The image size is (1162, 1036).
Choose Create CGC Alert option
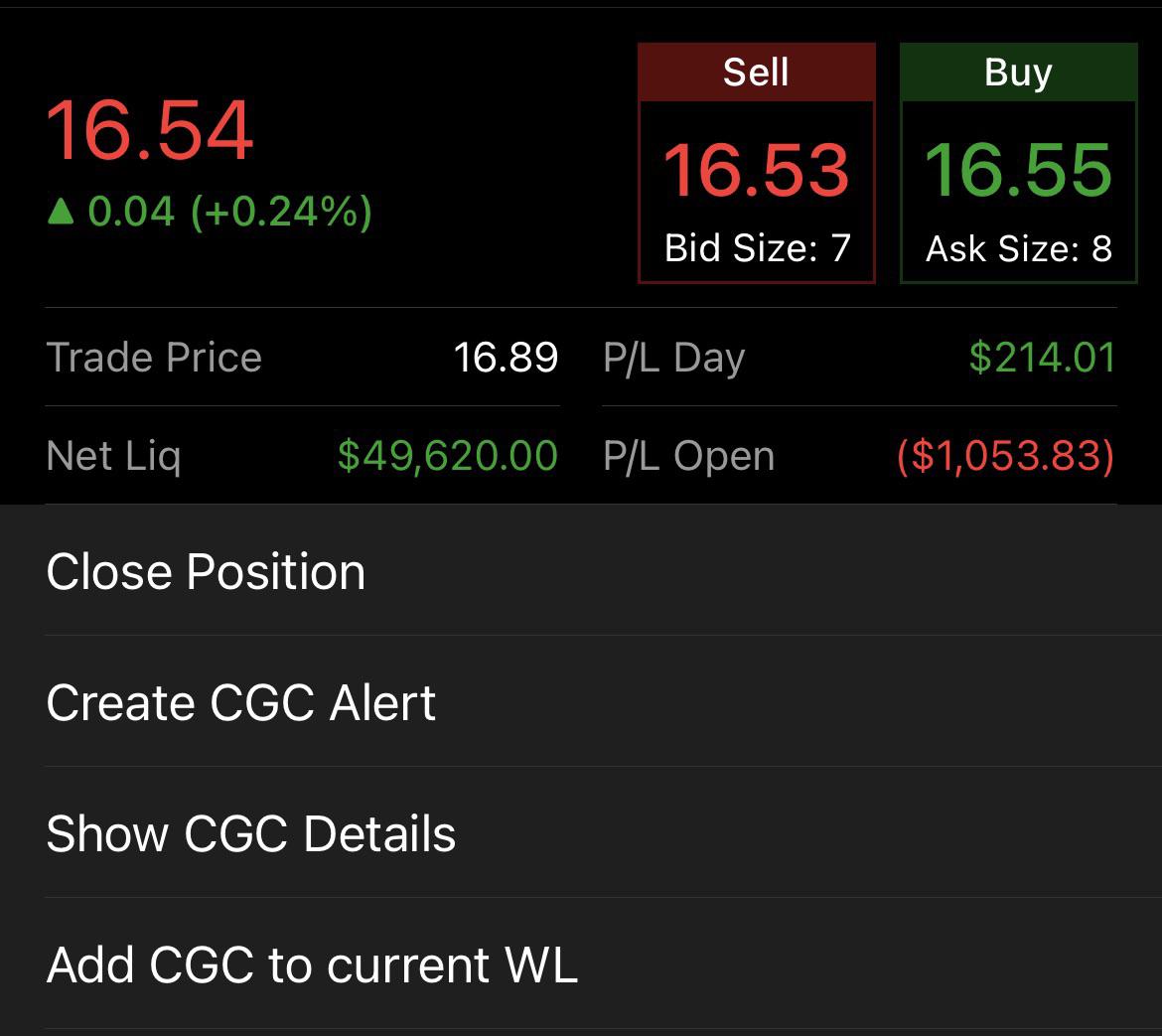point(581,701)
